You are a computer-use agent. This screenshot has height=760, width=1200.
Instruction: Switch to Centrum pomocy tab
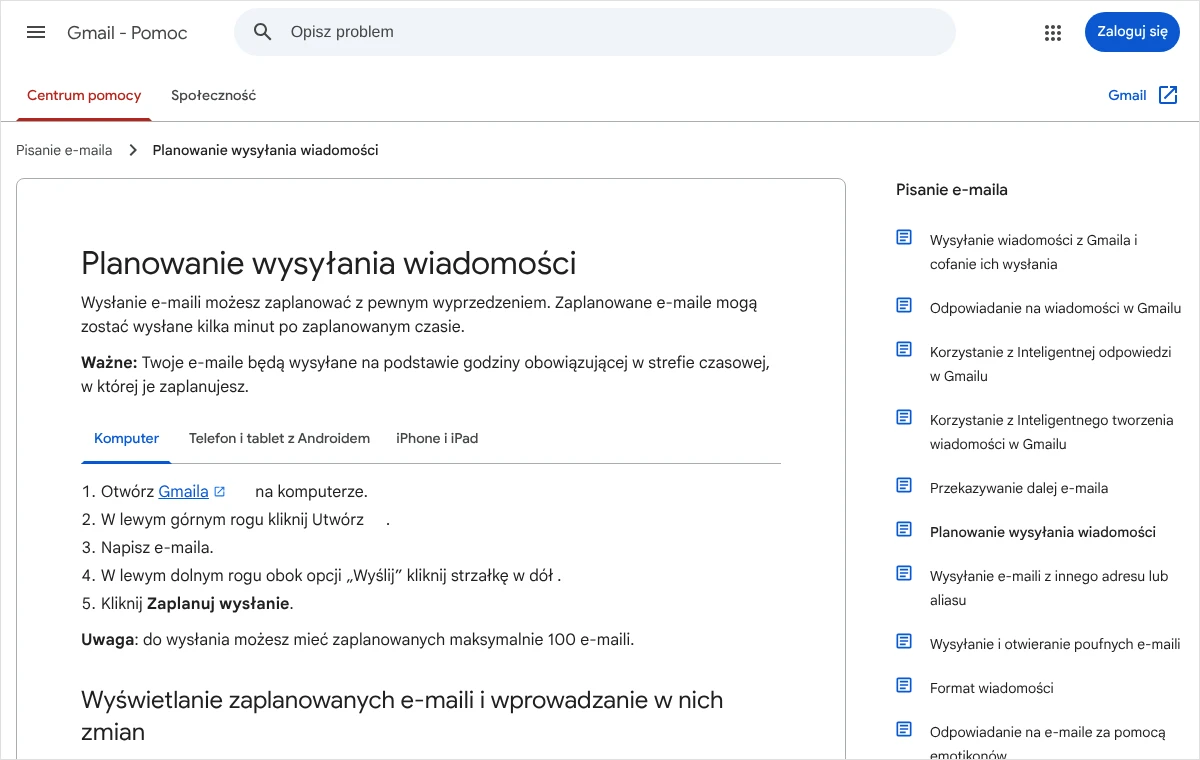[84, 95]
